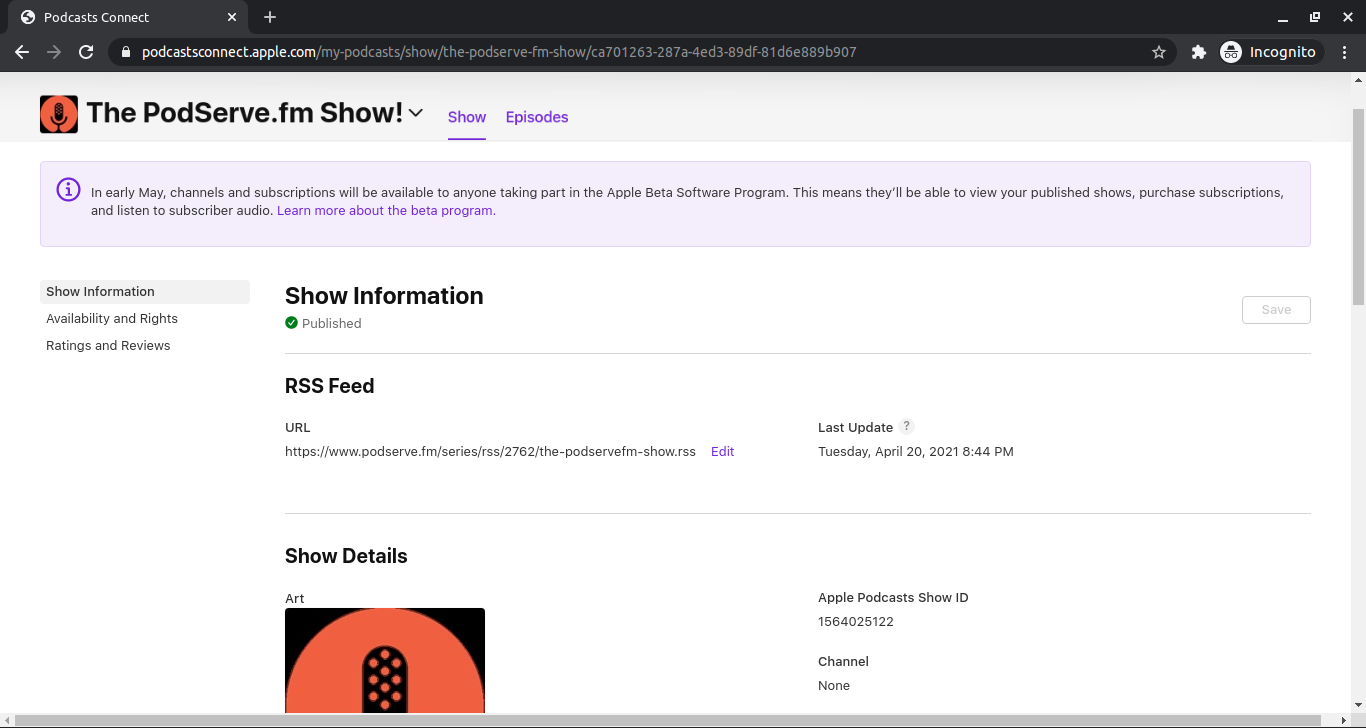Viewport: 1366px width, 728px height.
Task: Click the padlock site security icon
Action: pos(125,52)
